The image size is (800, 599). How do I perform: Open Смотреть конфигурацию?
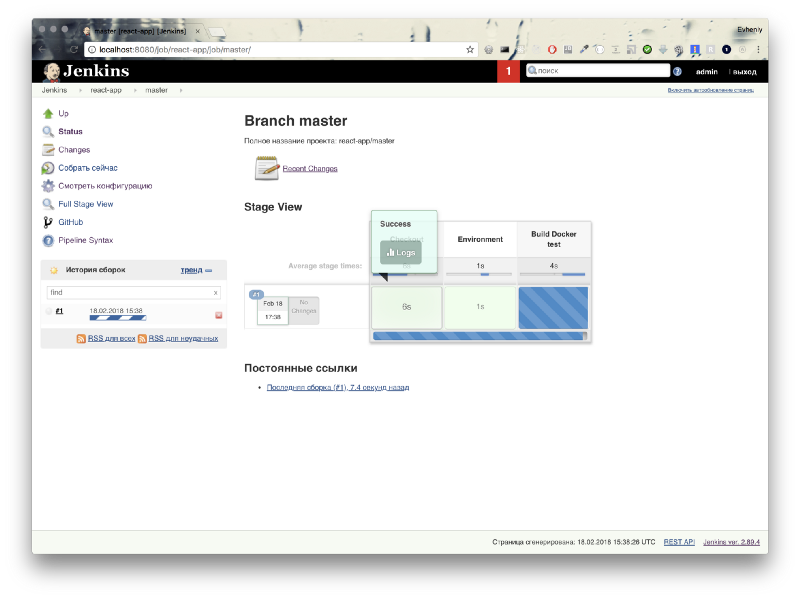105,186
